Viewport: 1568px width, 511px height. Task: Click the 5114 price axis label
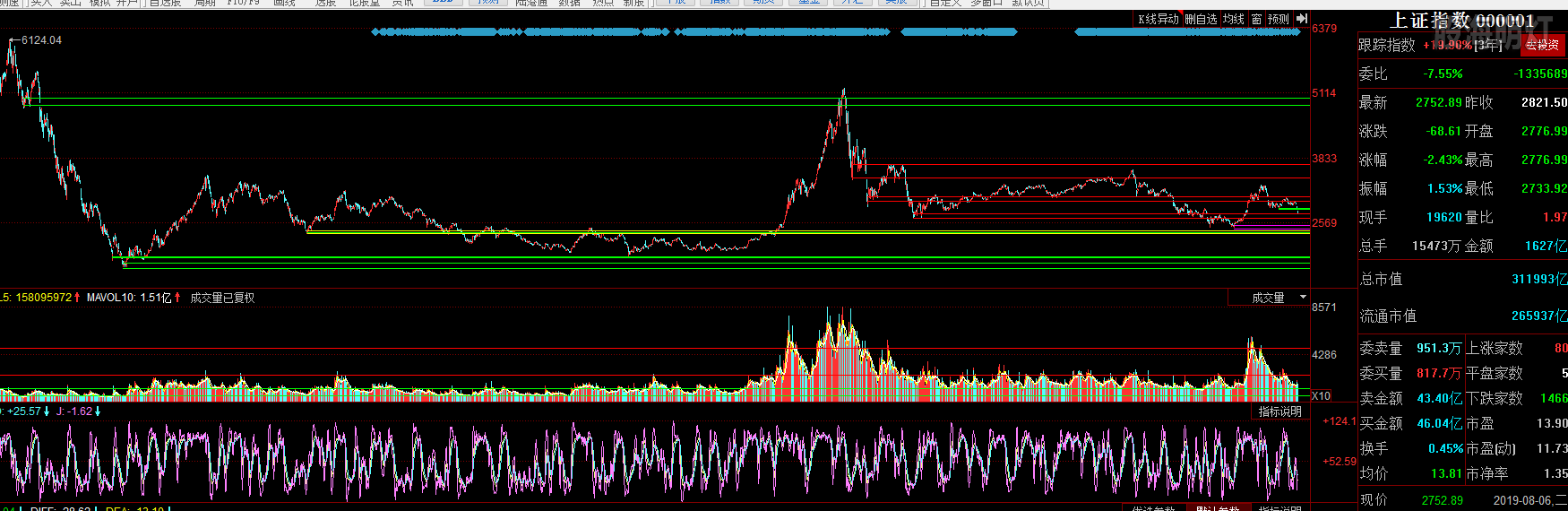click(x=1324, y=93)
